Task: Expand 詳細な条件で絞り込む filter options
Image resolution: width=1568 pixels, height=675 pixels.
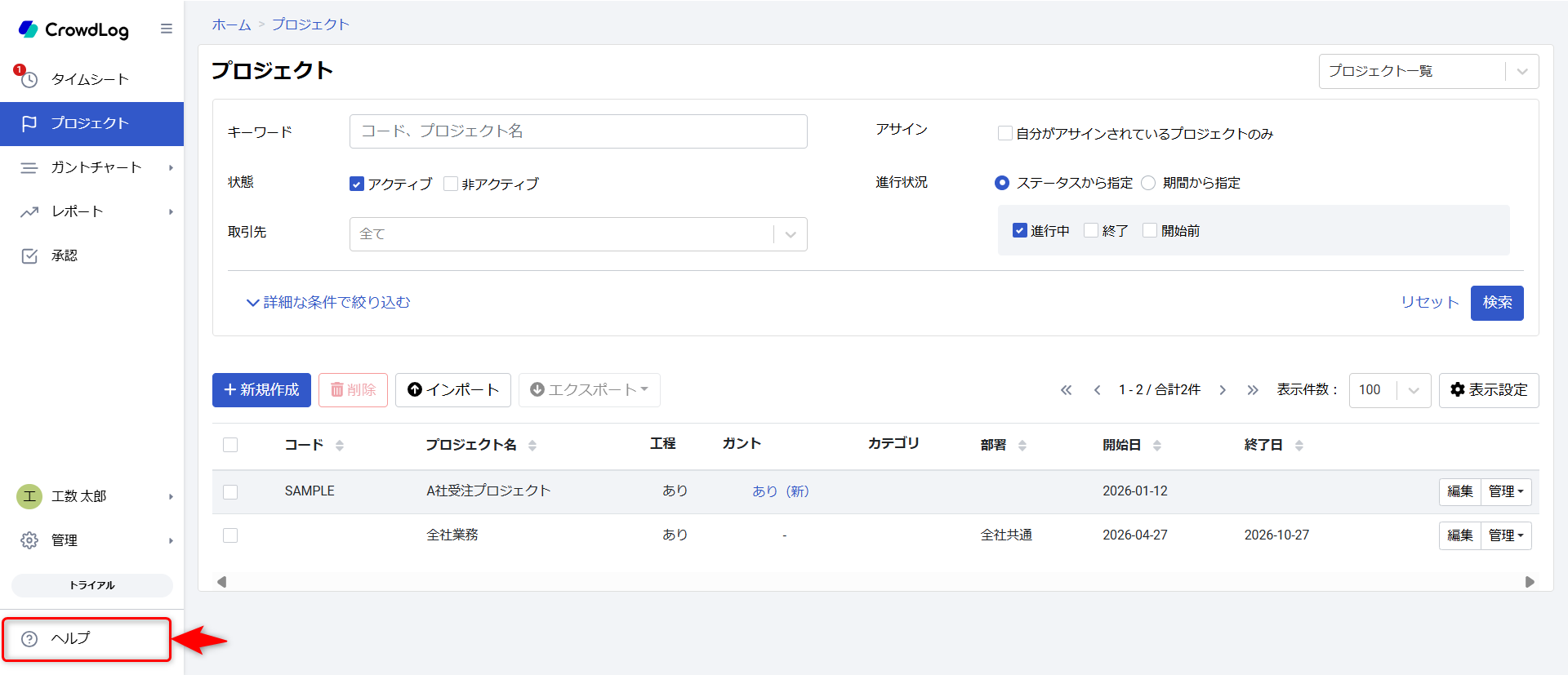Action: 328,302
